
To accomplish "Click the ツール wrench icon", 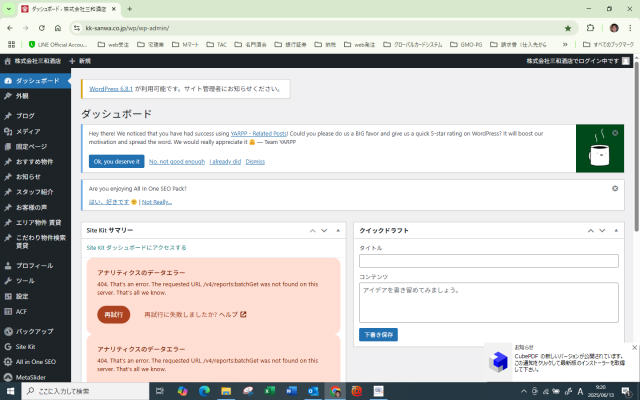I will coord(8,281).
